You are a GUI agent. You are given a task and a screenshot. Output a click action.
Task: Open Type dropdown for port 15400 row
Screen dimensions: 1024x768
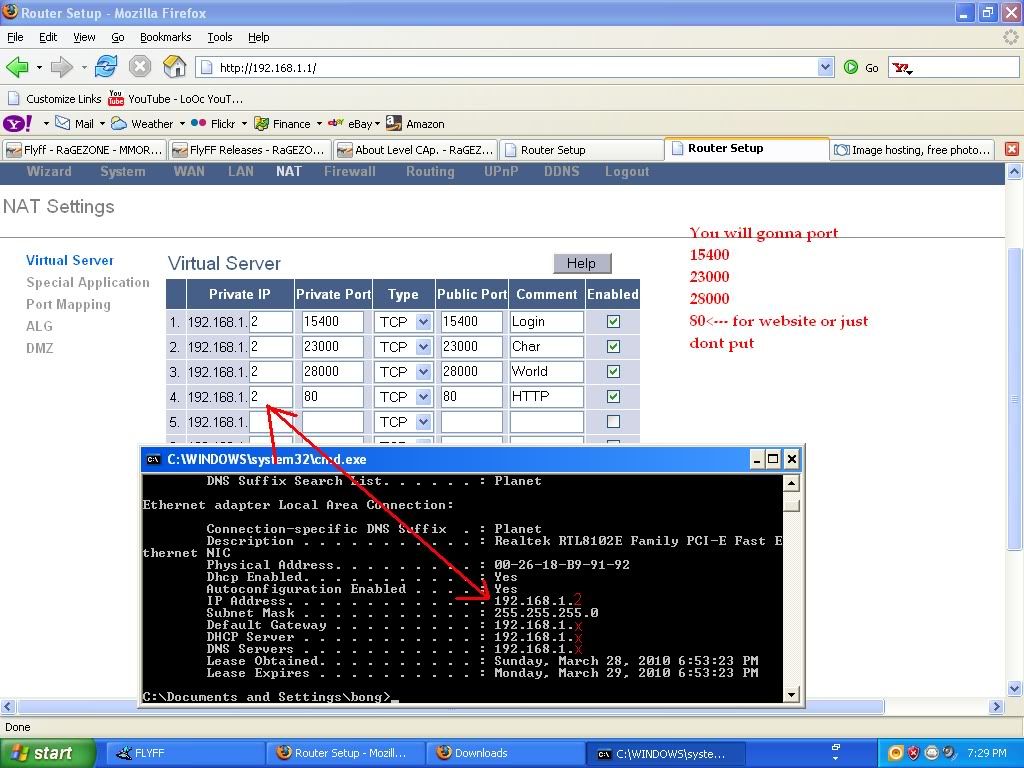(422, 322)
